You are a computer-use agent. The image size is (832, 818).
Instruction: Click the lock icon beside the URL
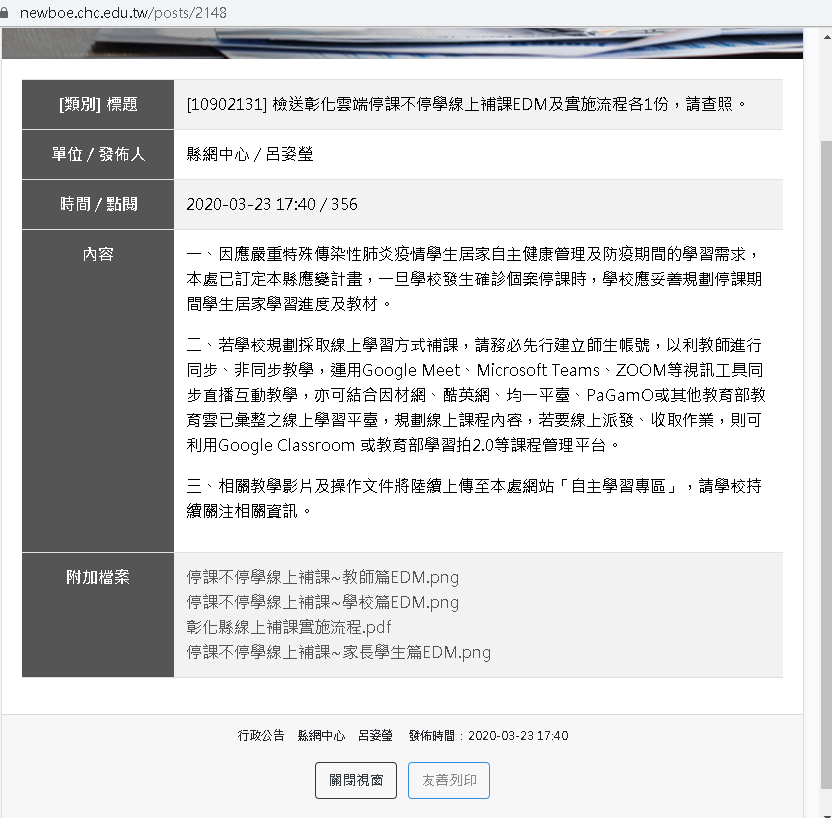click(4, 13)
